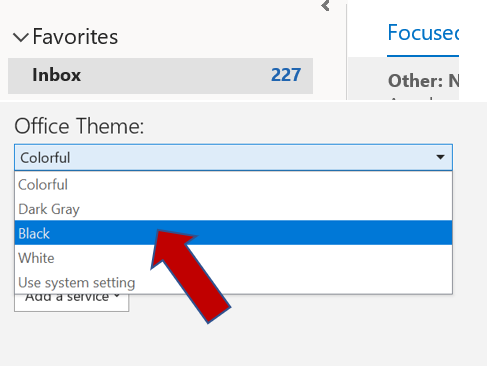Click the Office Theme dropdown arrow

pos(440,157)
